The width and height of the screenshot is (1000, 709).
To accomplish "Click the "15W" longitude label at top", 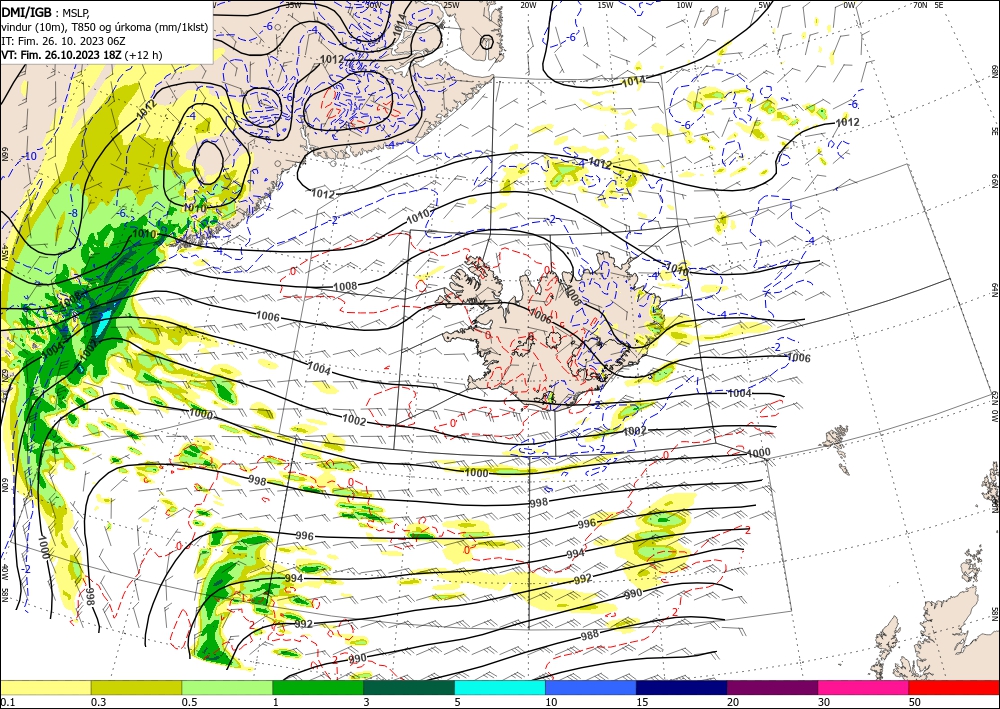I will (x=605, y=5).
